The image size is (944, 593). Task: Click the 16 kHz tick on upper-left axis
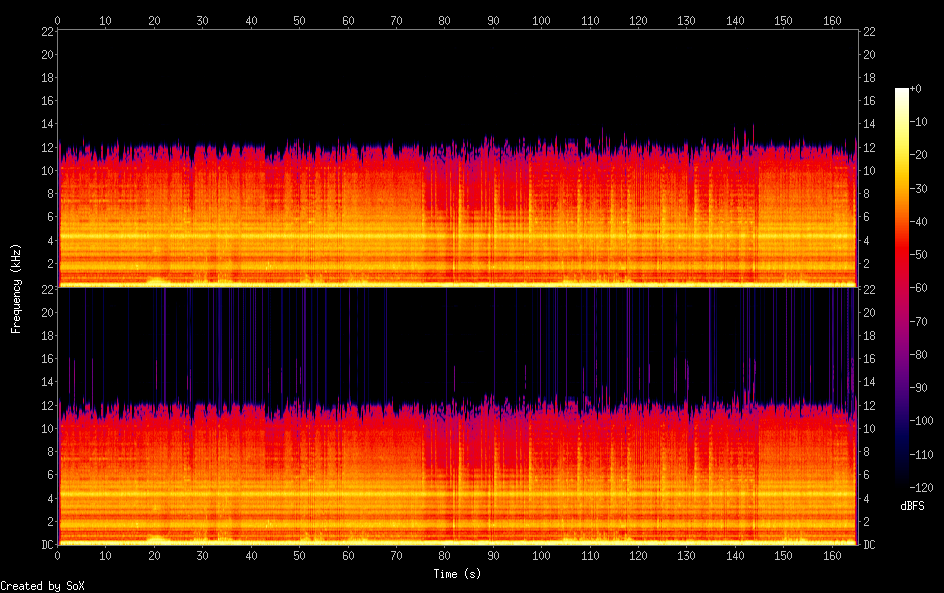46,101
